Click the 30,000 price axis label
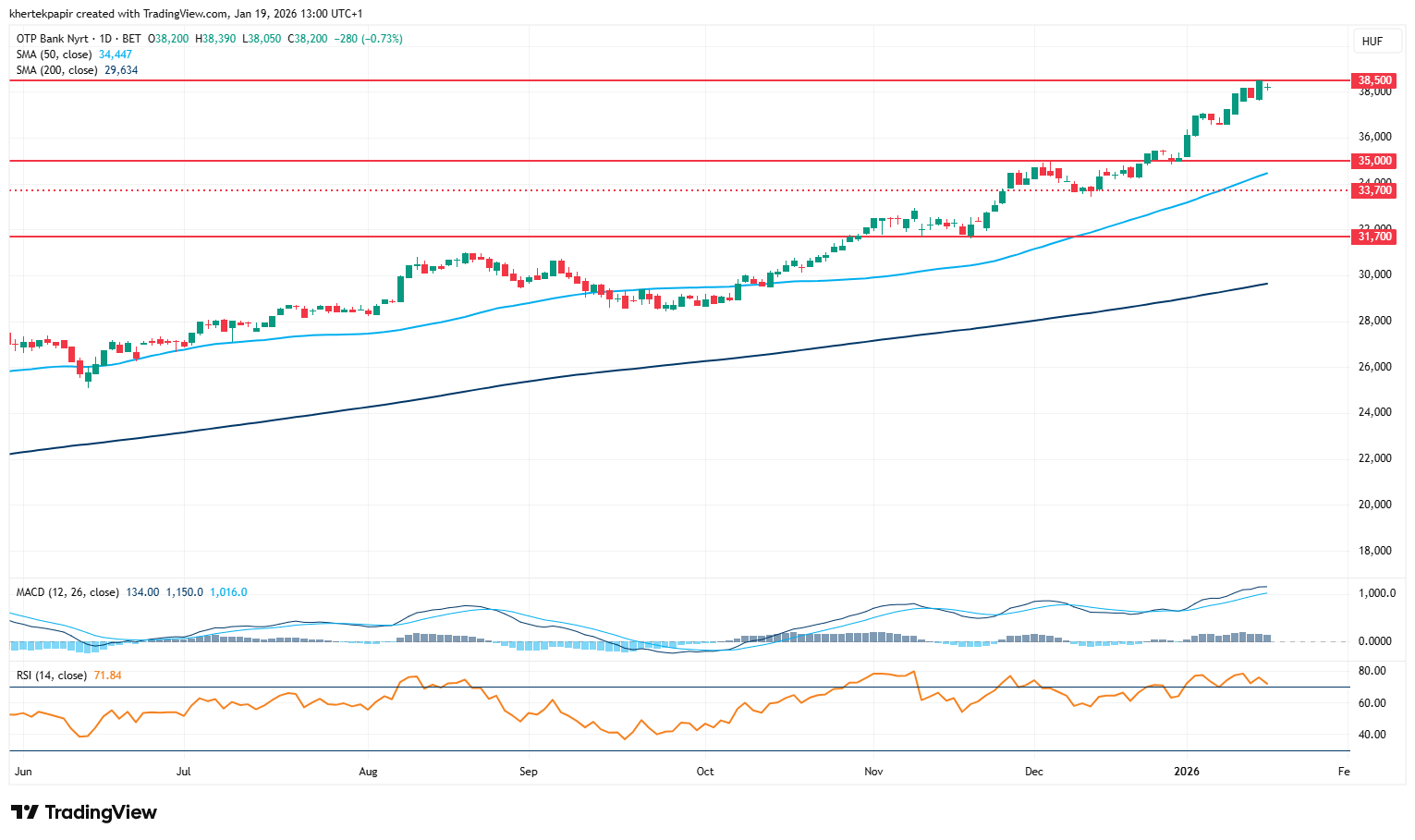Screen dimensions: 1415x840 click(1374, 274)
